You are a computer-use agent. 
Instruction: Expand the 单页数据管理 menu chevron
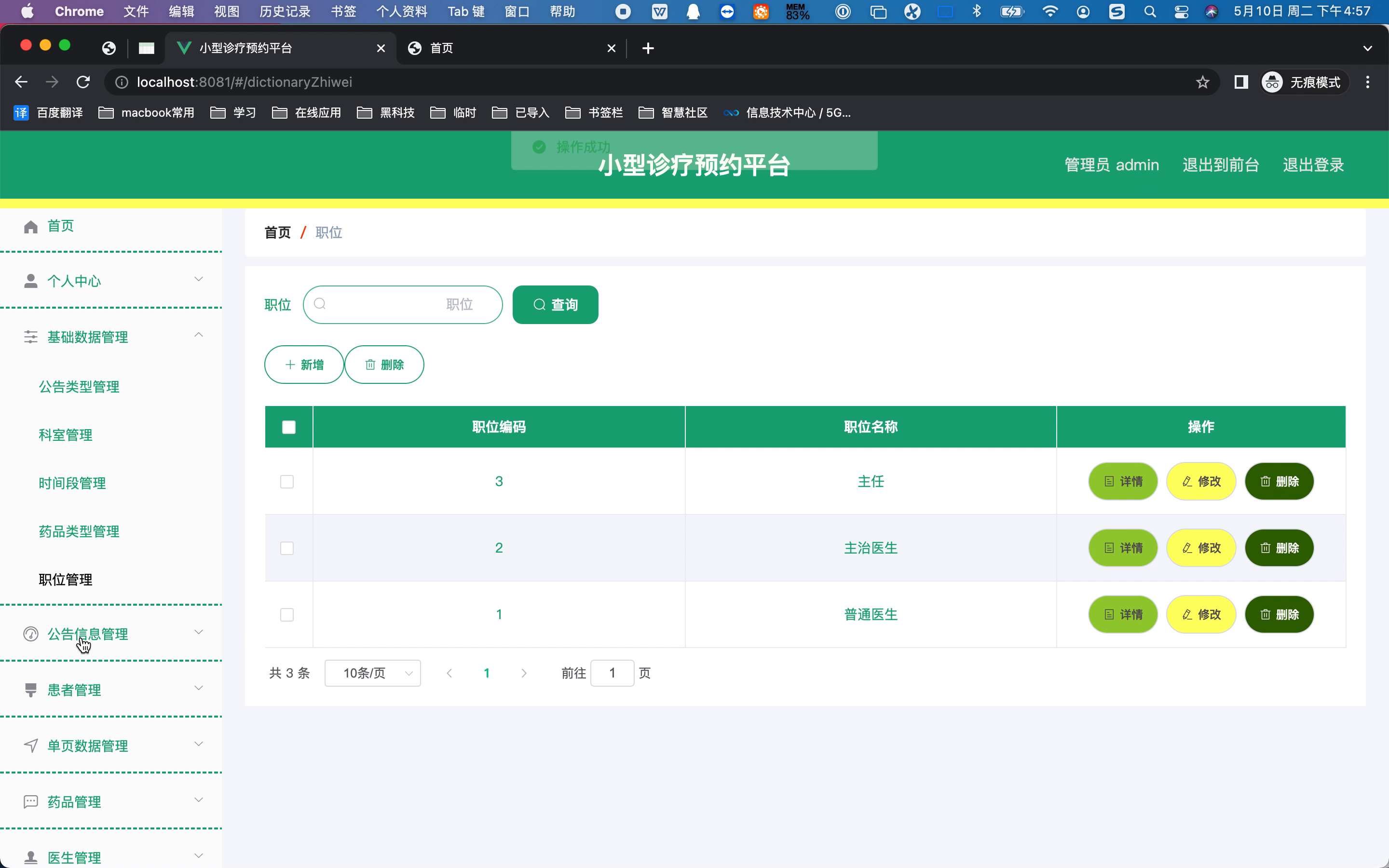pos(199,744)
